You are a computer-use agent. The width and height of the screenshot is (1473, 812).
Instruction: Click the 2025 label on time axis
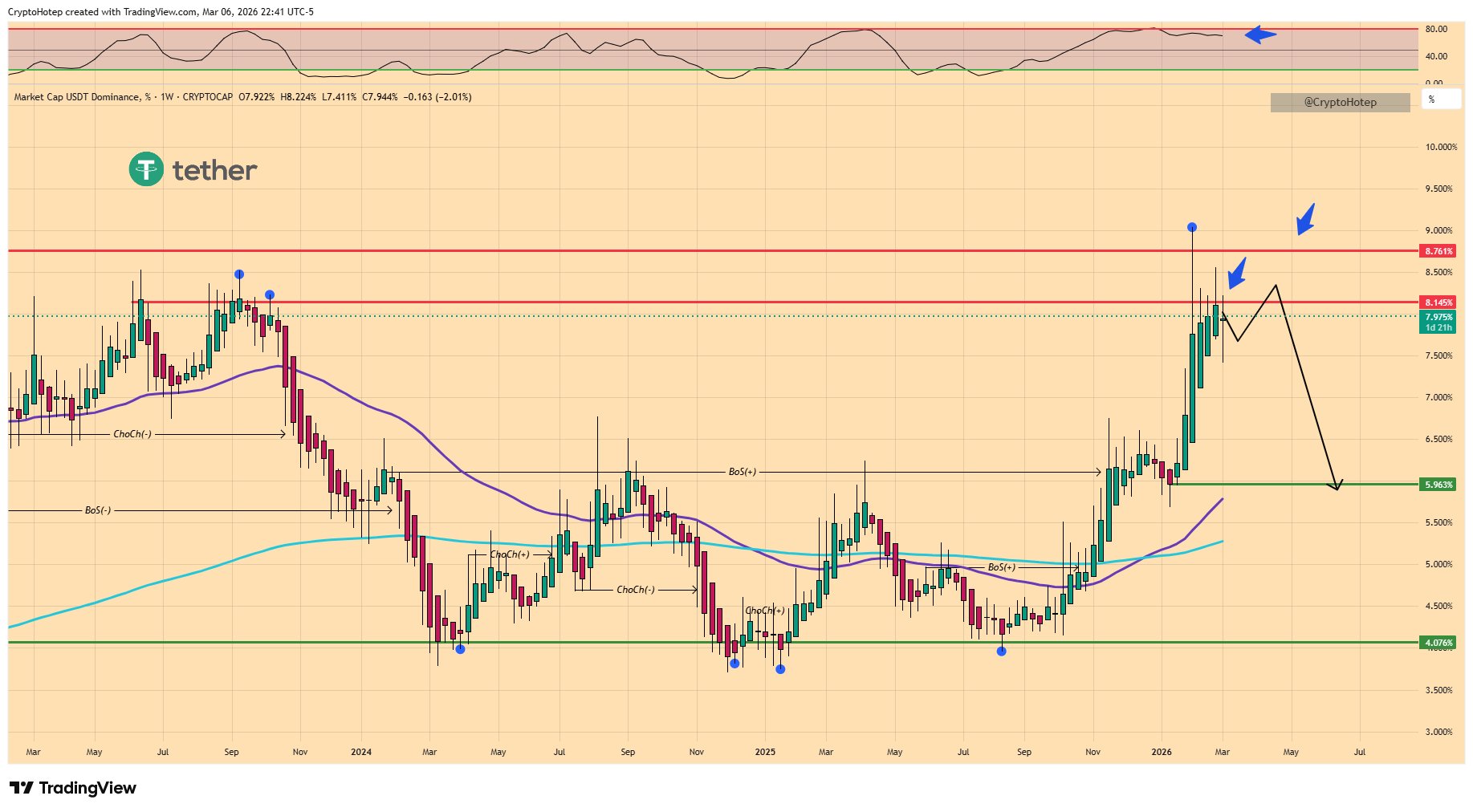tap(765, 752)
